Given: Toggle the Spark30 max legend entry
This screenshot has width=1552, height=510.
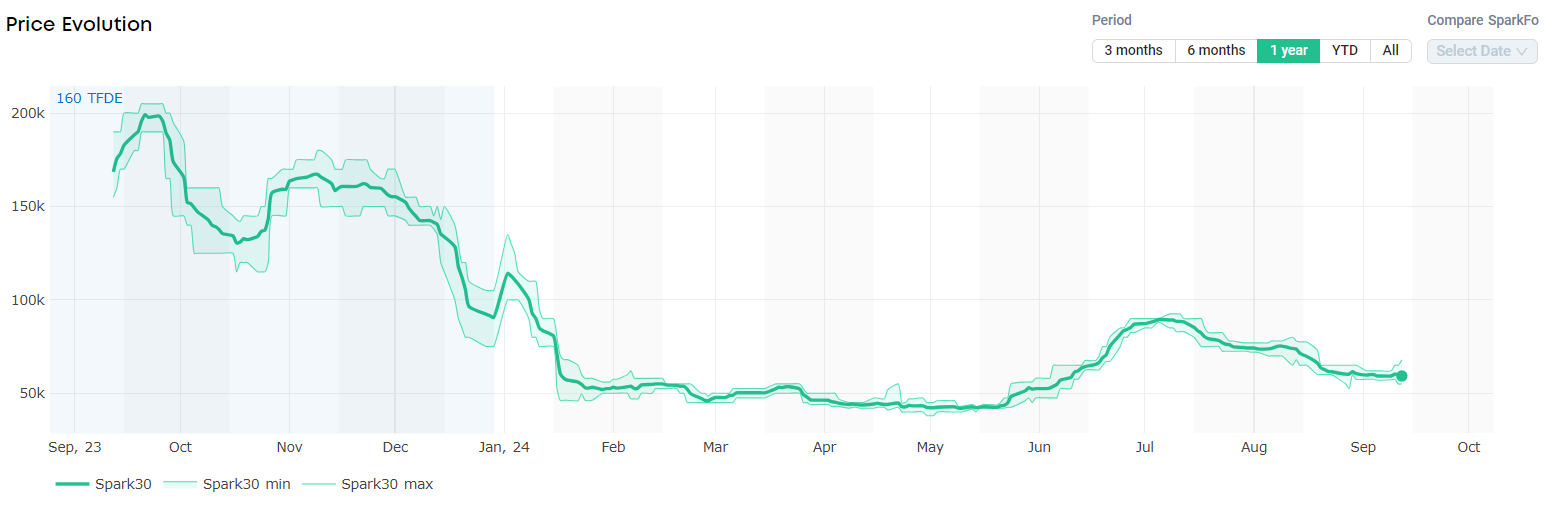Looking at the screenshot, I should coord(367,484).
